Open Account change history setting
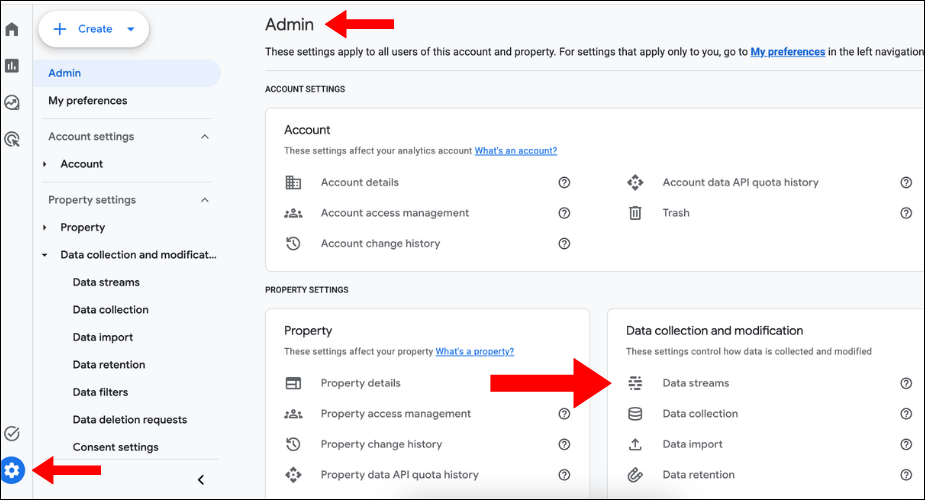The image size is (925, 500). pos(381,244)
